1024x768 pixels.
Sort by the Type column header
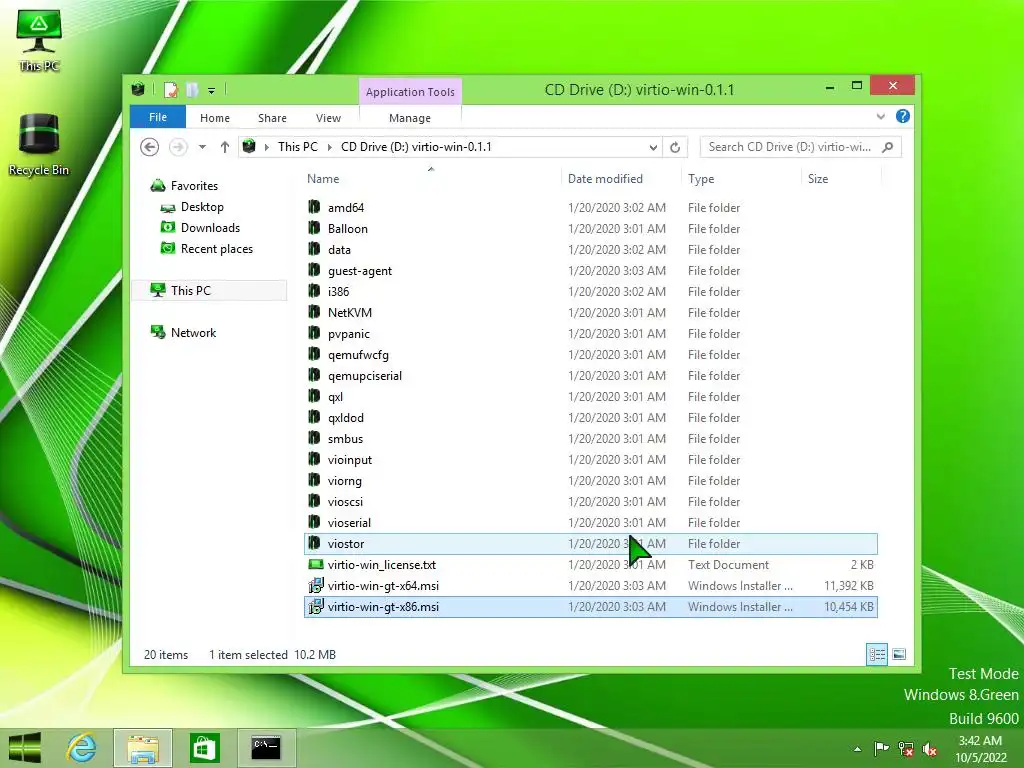click(x=741, y=178)
